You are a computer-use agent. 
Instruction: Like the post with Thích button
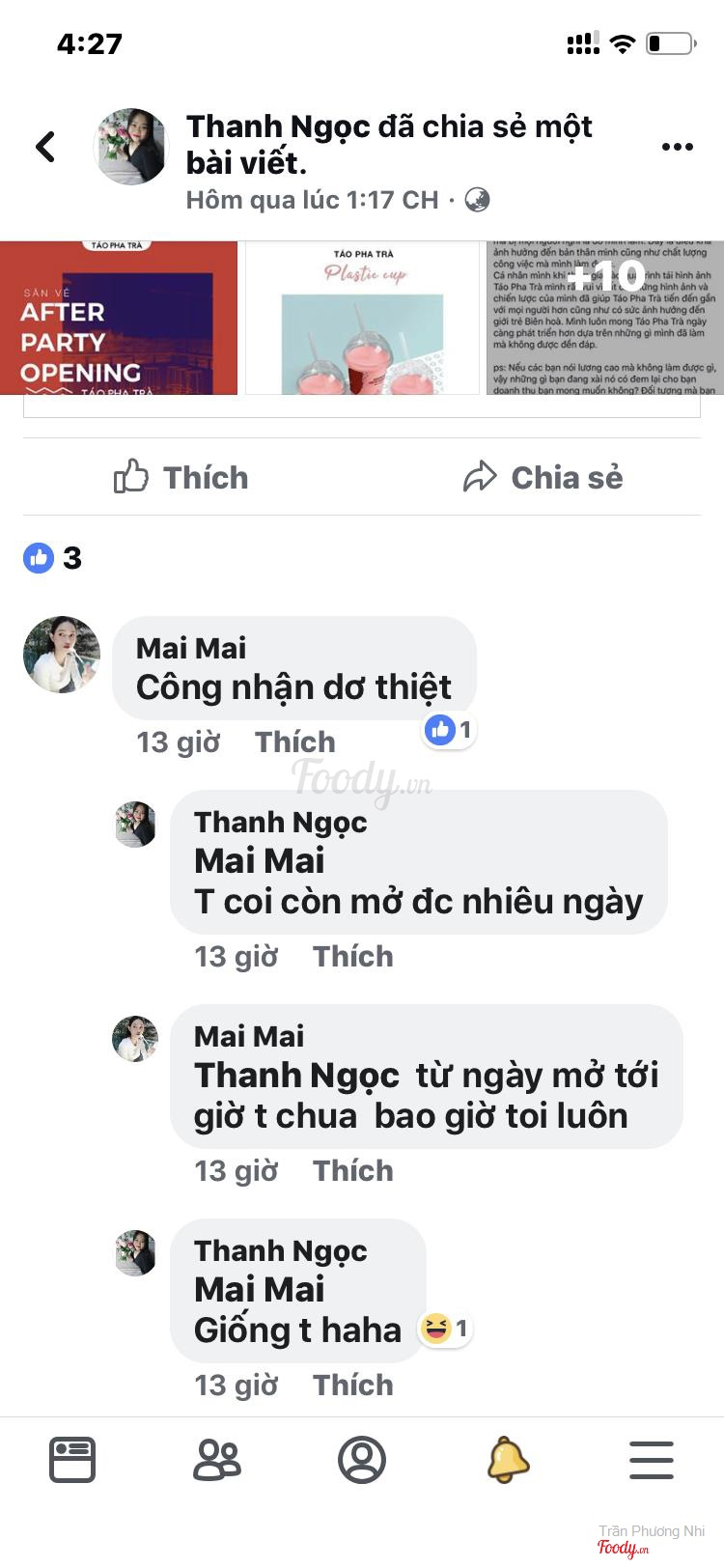coord(181,477)
